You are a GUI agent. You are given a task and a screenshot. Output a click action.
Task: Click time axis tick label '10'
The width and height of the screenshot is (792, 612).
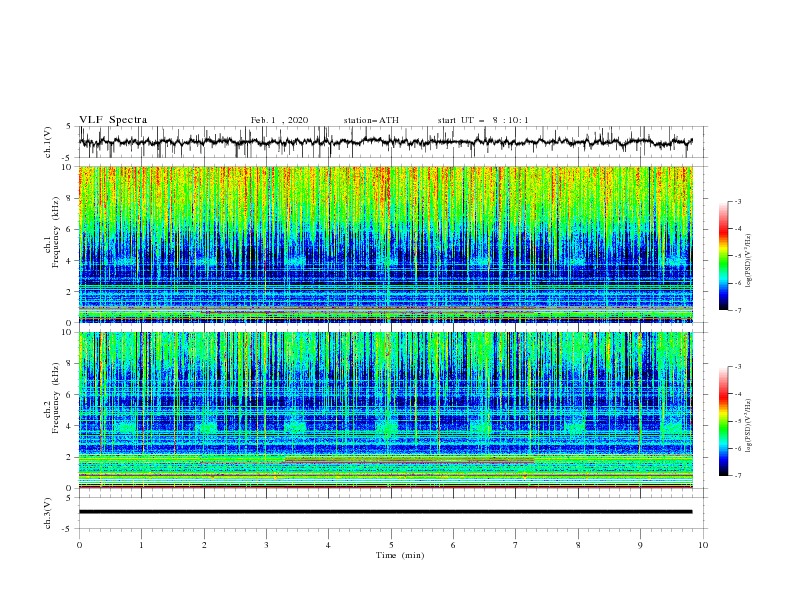(x=703, y=545)
